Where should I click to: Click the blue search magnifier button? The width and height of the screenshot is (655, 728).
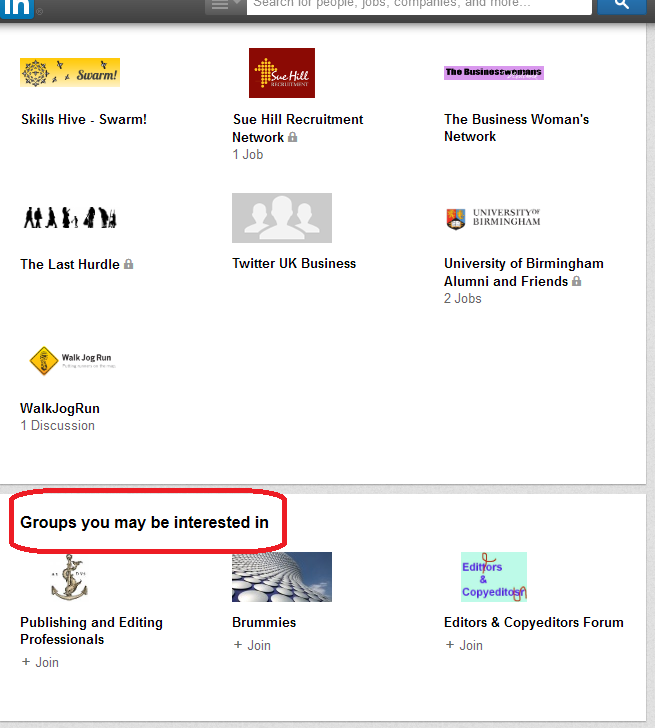point(621,5)
